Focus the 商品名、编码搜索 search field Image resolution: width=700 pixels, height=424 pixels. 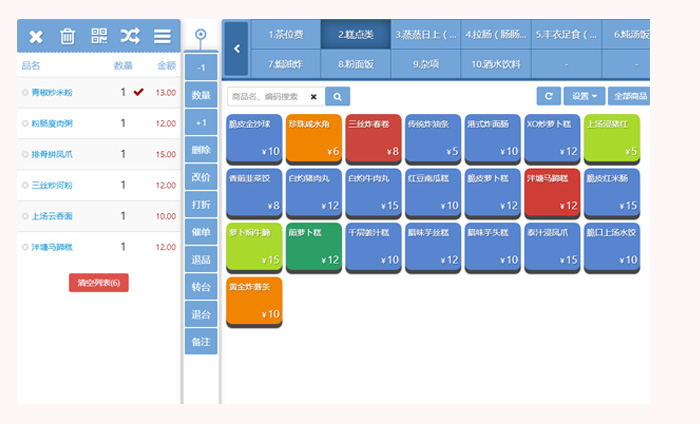point(267,97)
